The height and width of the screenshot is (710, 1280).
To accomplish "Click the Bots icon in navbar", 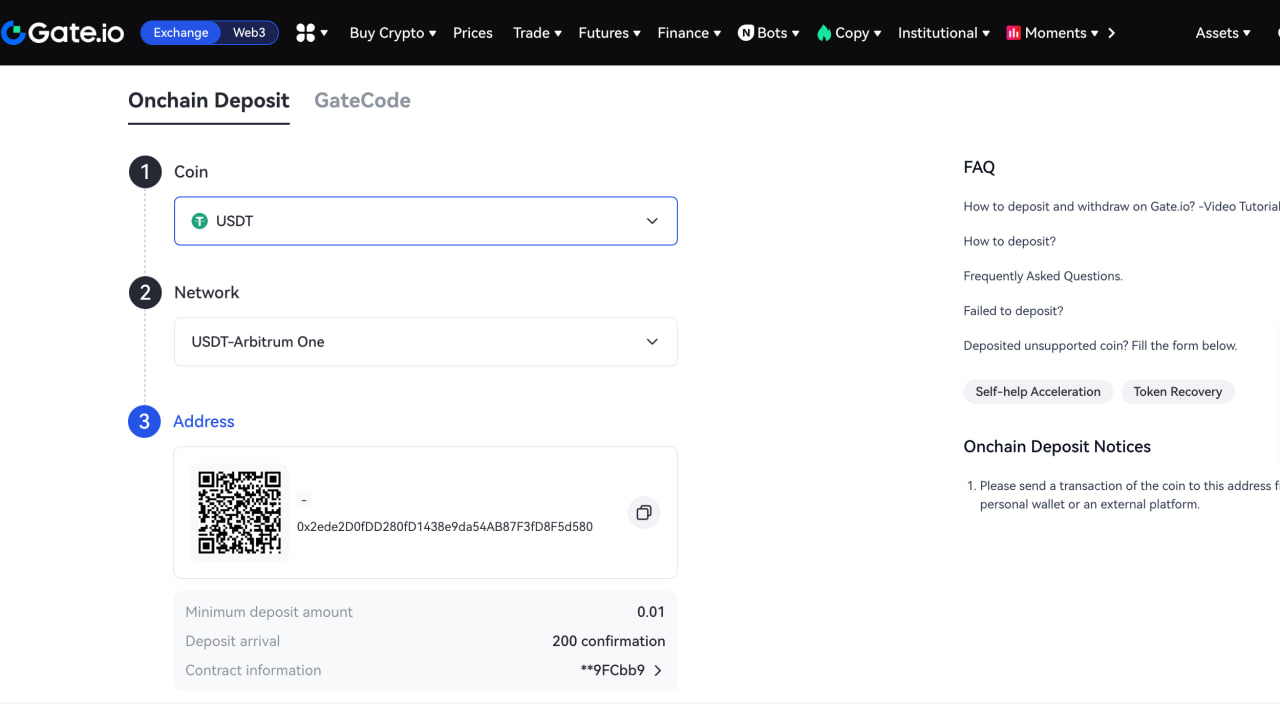I will point(746,33).
